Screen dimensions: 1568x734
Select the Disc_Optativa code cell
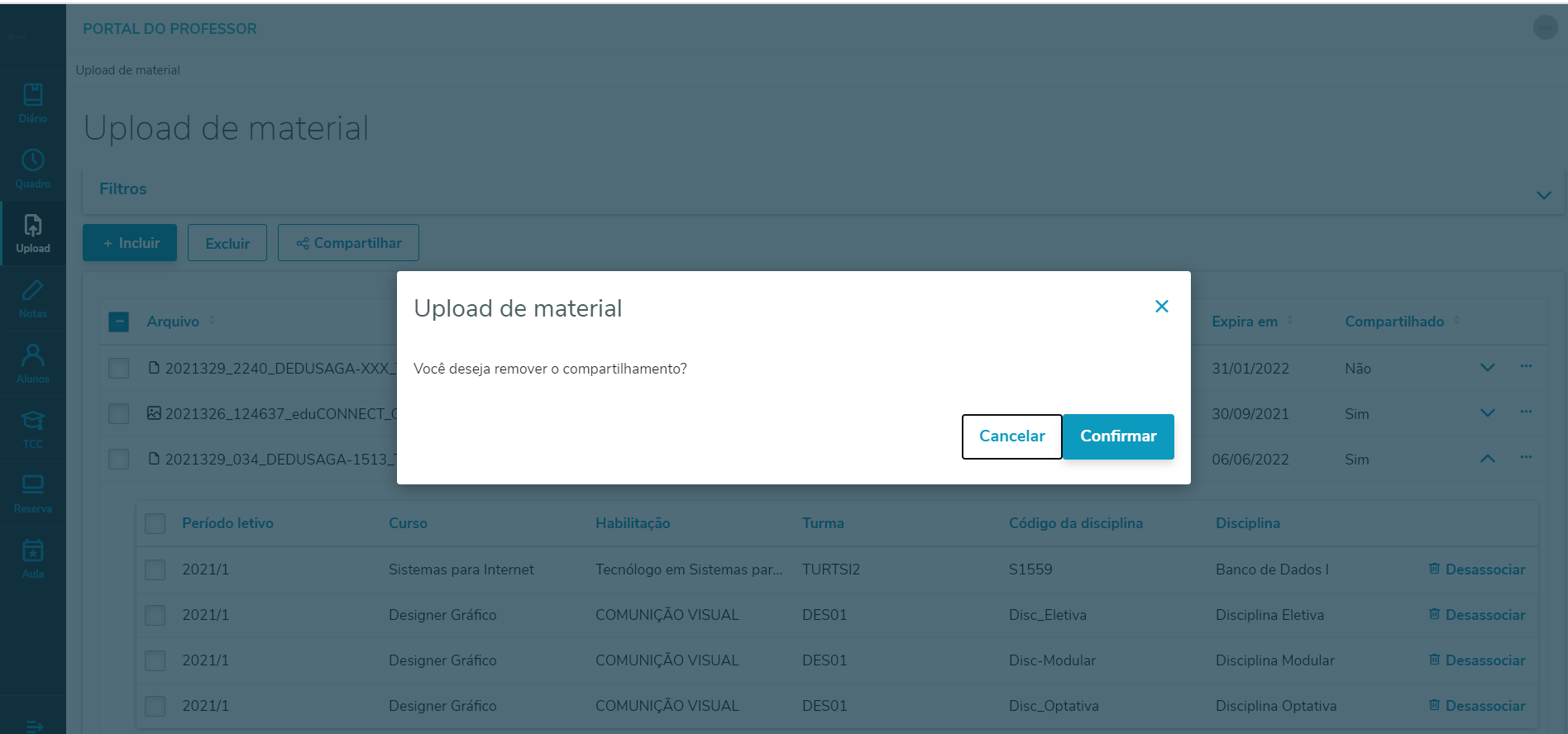[x=1054, y=706]
